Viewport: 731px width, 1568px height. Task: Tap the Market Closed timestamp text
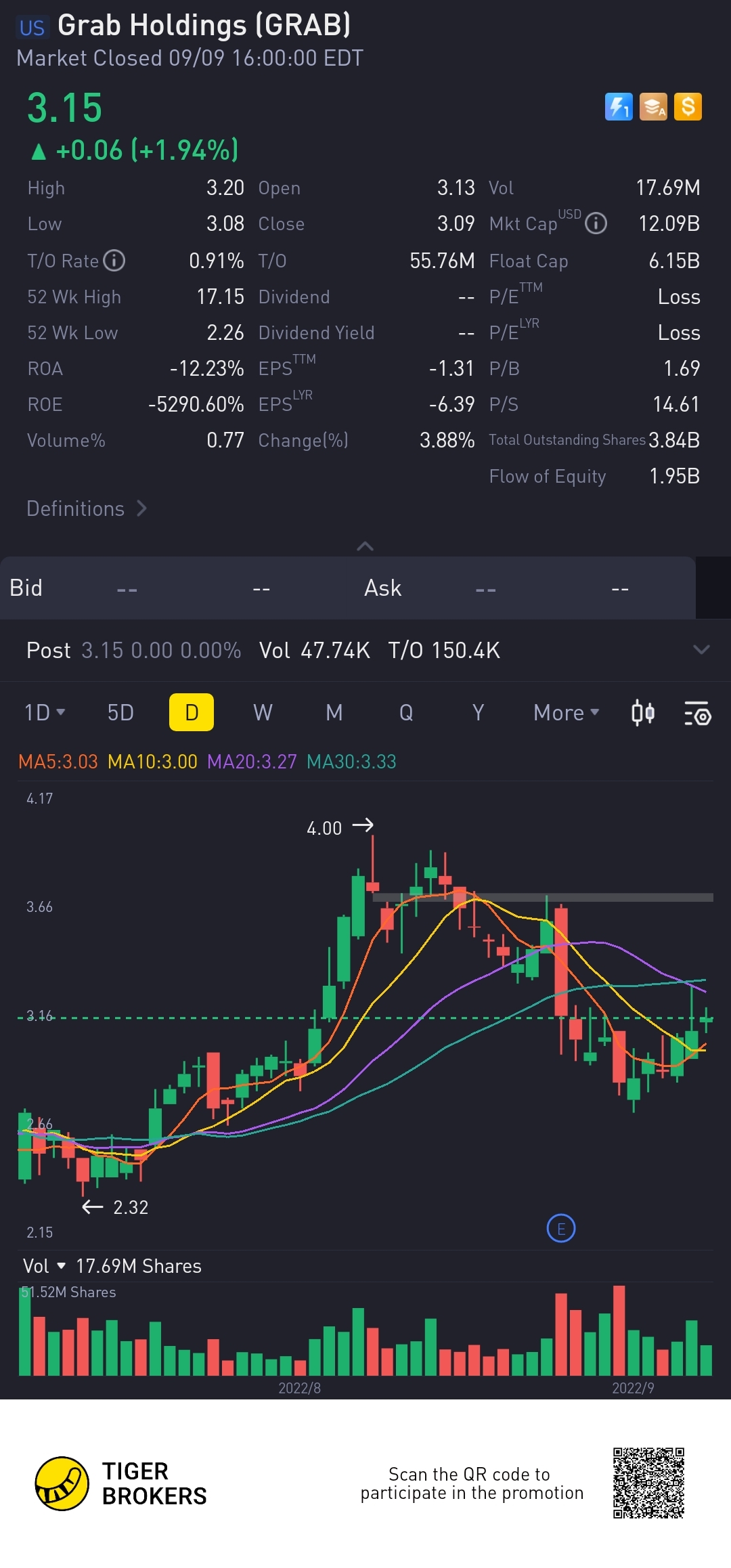(190, 58)
